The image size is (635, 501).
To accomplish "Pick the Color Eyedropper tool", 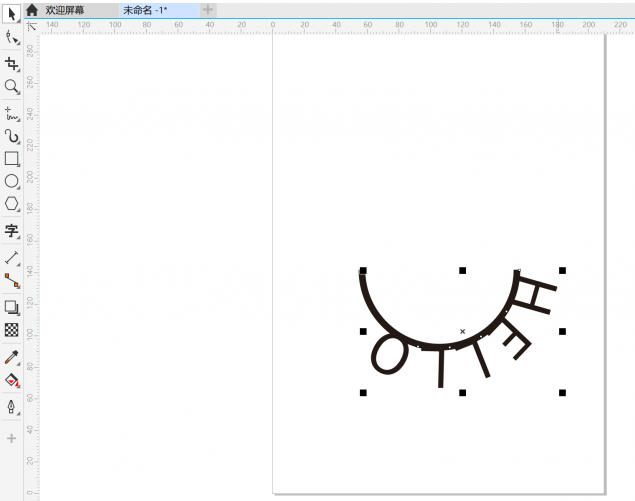I will point(12,356).
